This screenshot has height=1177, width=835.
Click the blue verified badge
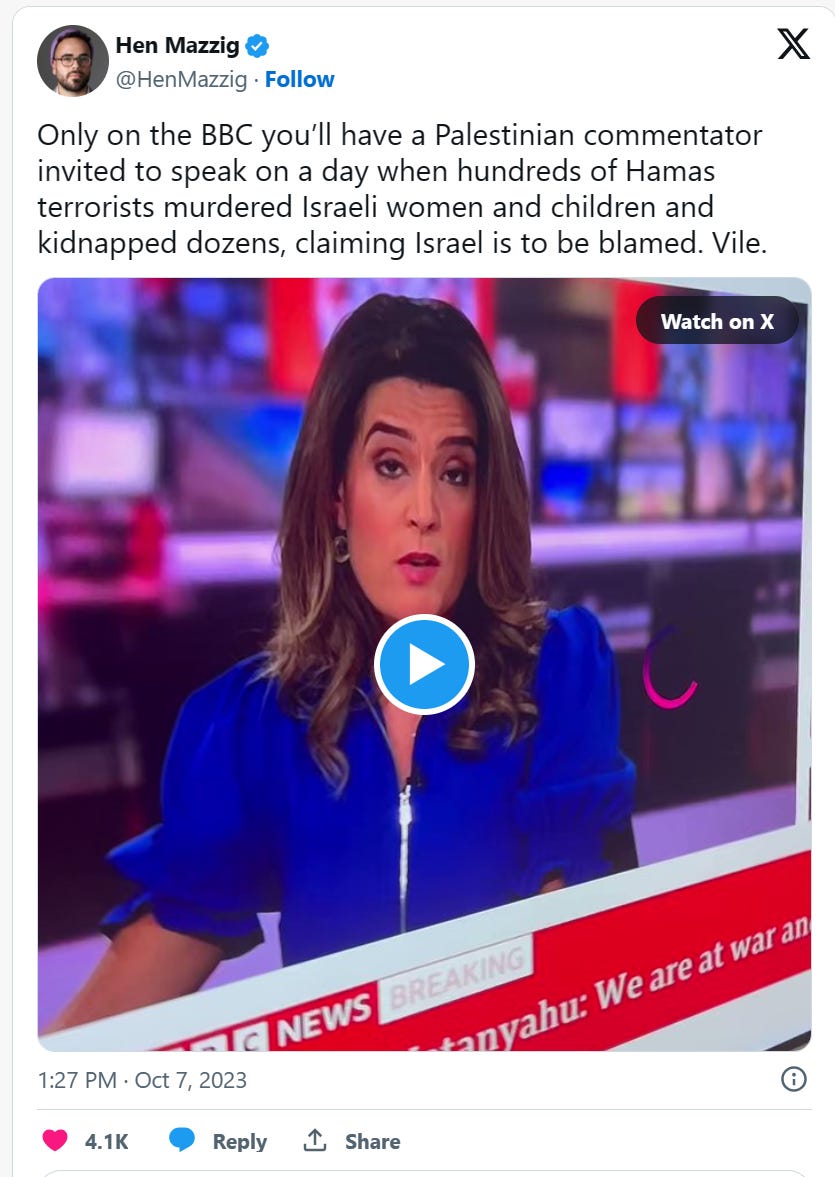[x=258, y=47]
